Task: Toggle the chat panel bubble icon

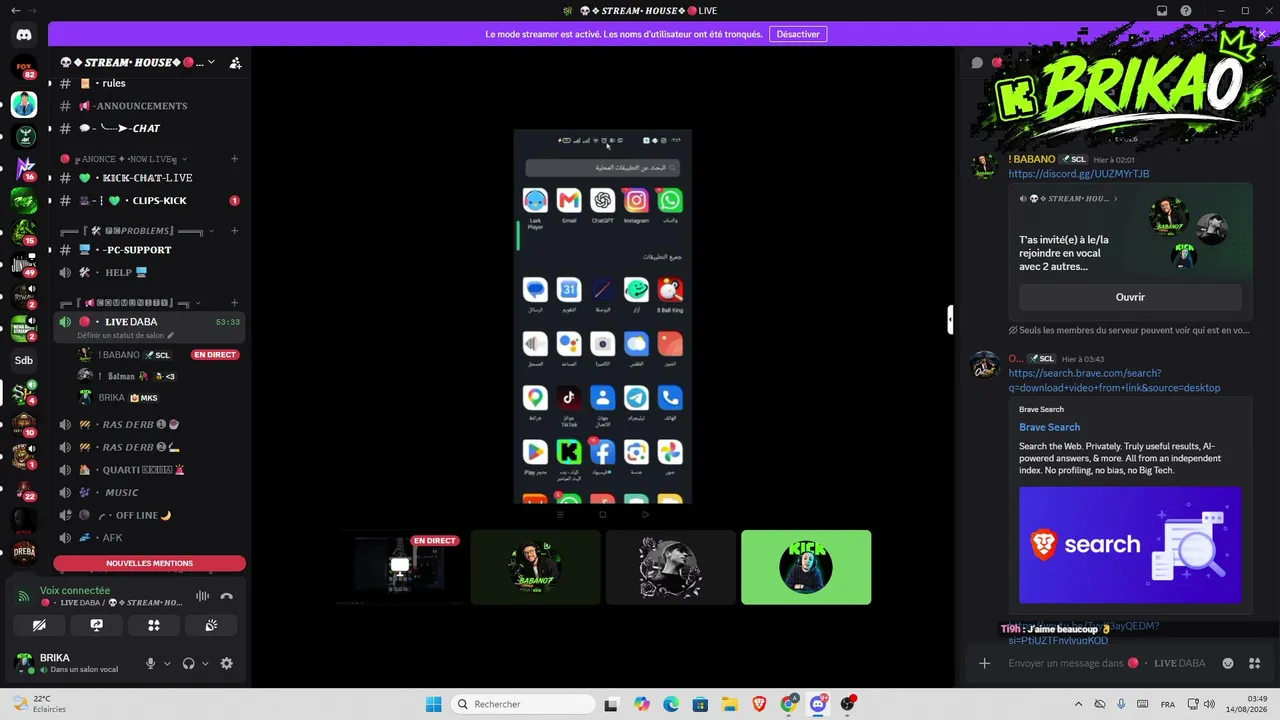Action: coord(977,62)
